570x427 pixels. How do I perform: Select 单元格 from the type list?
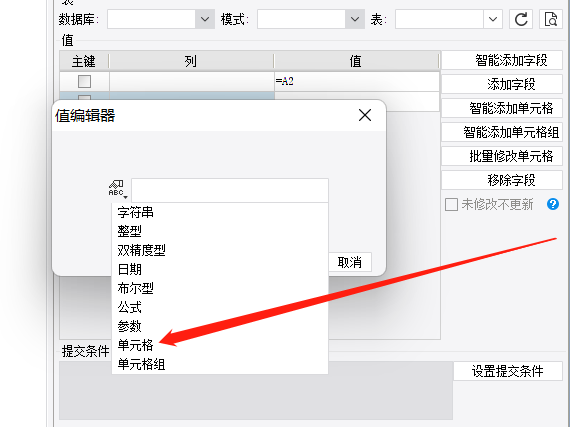(x=220, y=345)
